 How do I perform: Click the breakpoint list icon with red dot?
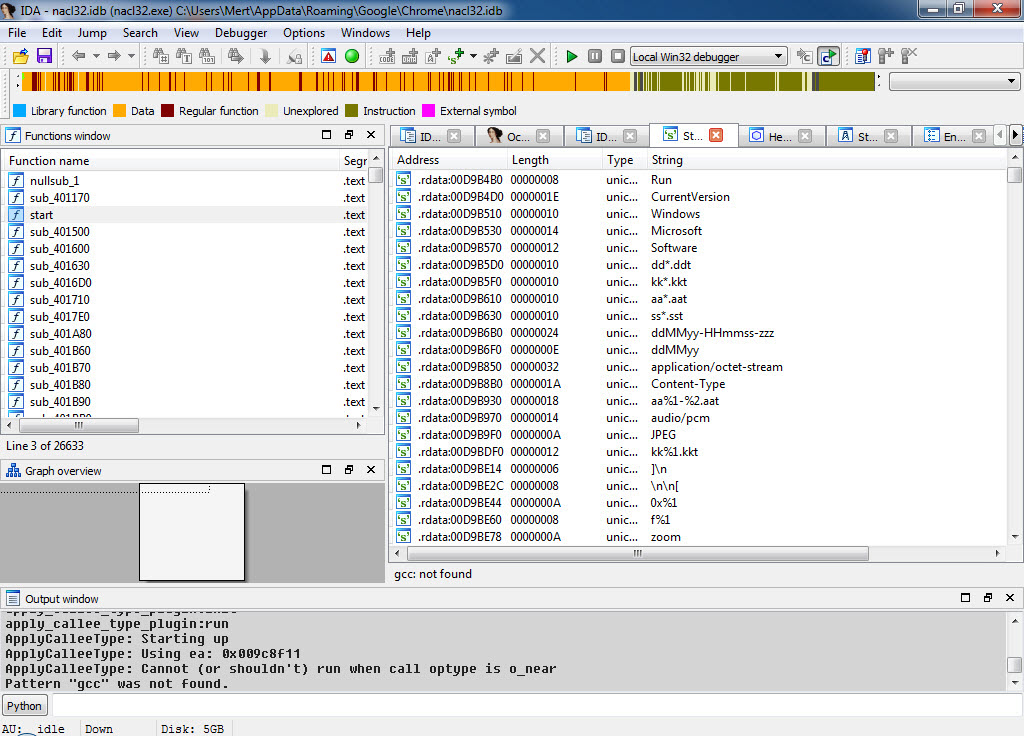click(863, 56)
